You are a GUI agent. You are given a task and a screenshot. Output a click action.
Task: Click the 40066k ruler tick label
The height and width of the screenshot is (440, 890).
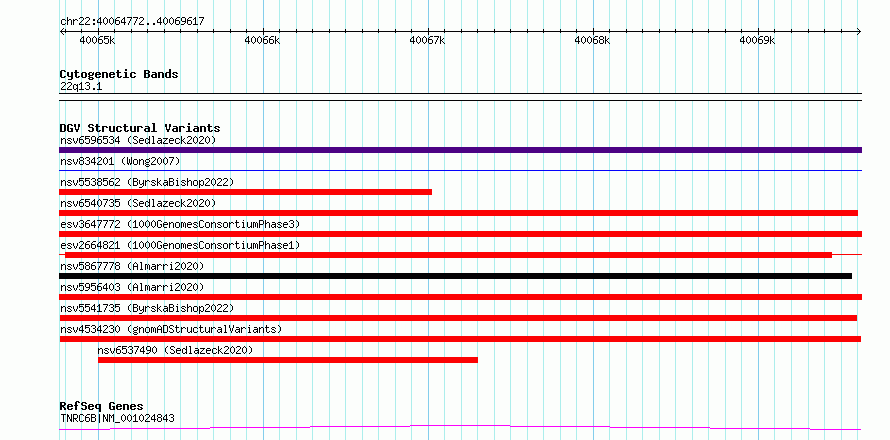click(262, 40)
